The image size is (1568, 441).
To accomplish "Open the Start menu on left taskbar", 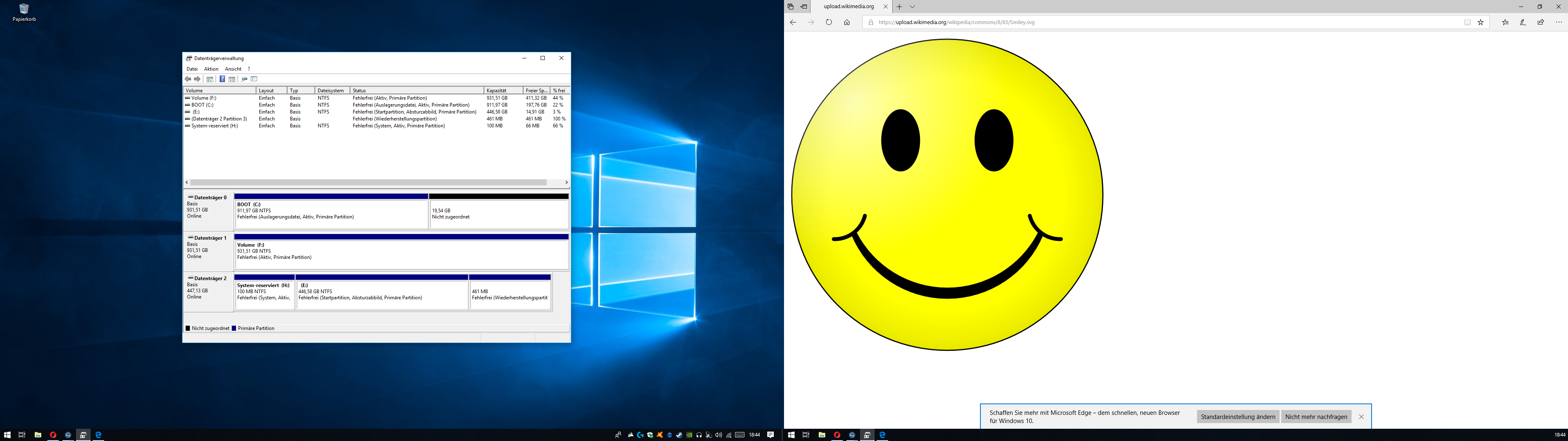I will click(x=7, y=435).
